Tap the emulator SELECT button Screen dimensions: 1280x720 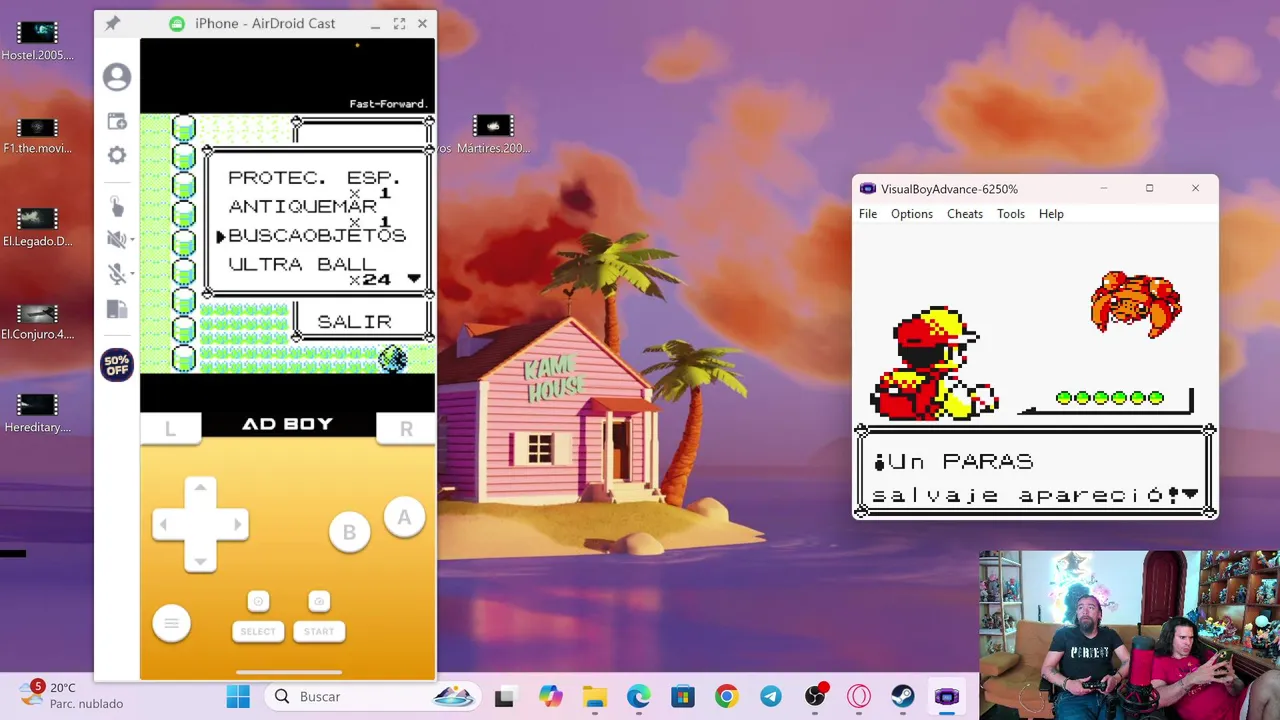tap(258, 631)
